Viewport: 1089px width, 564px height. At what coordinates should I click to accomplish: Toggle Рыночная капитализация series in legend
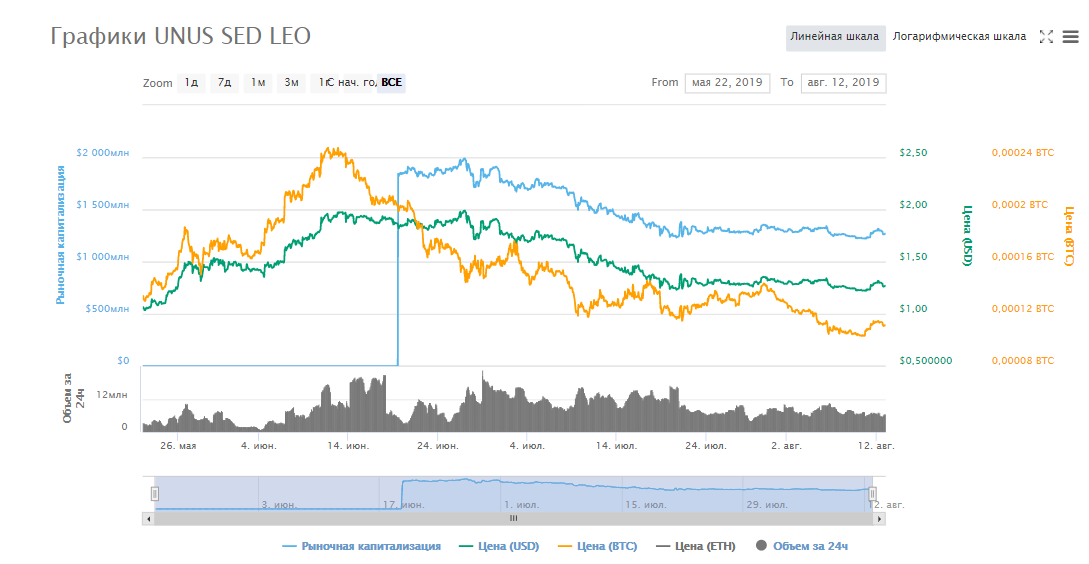coord(361,546)
